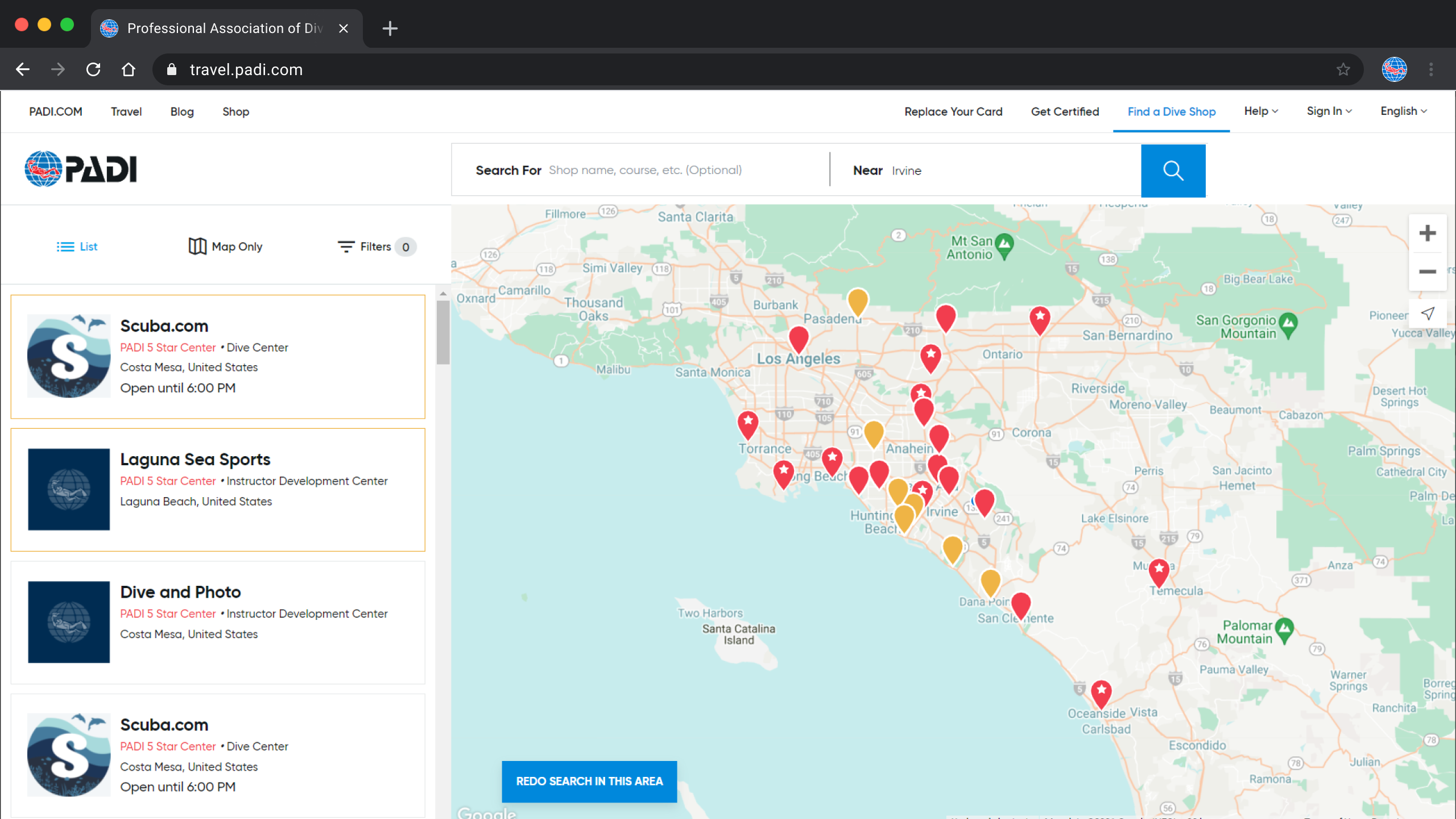Expand the Help dropdown
The width and height of the screenshot is (1456, 819).
(1260, 111)
